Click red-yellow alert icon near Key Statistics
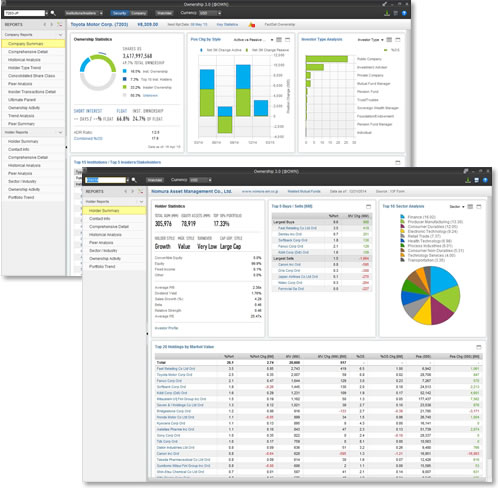This screenshot has width=498, height=488. tap(252, 25)
